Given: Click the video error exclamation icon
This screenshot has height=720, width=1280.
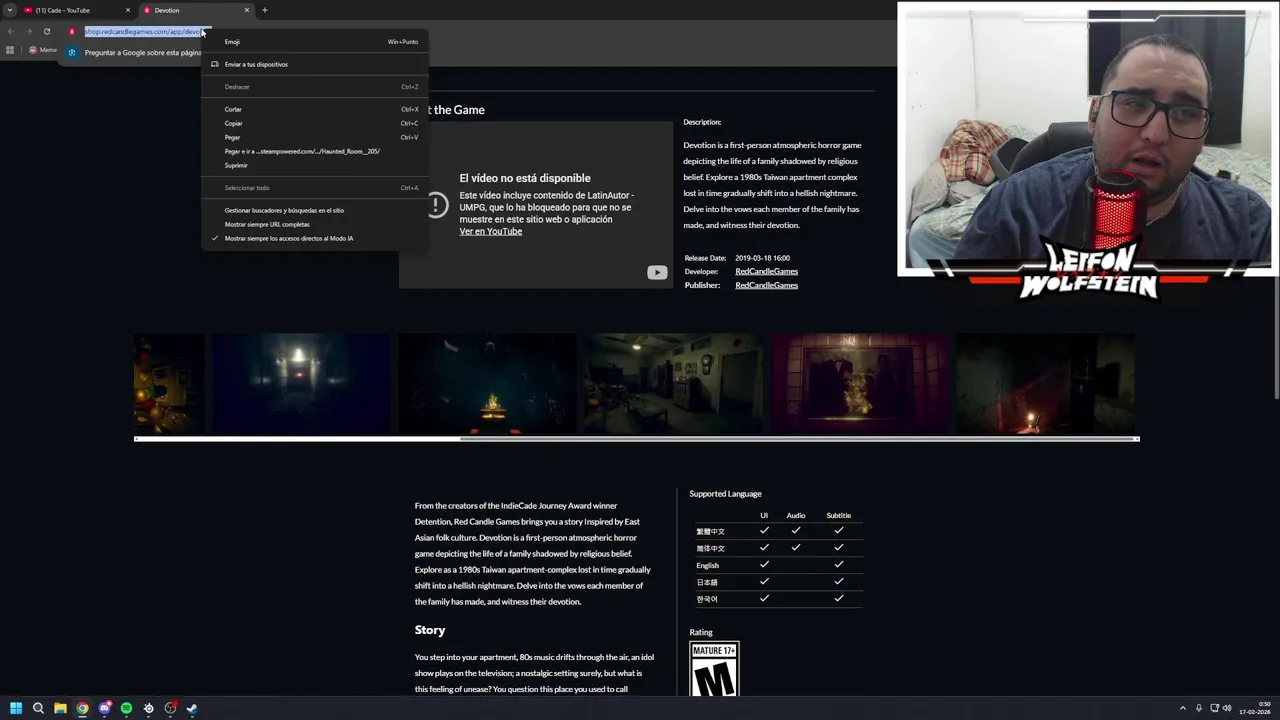Looking at the screenshot, I should click(438, 205).
